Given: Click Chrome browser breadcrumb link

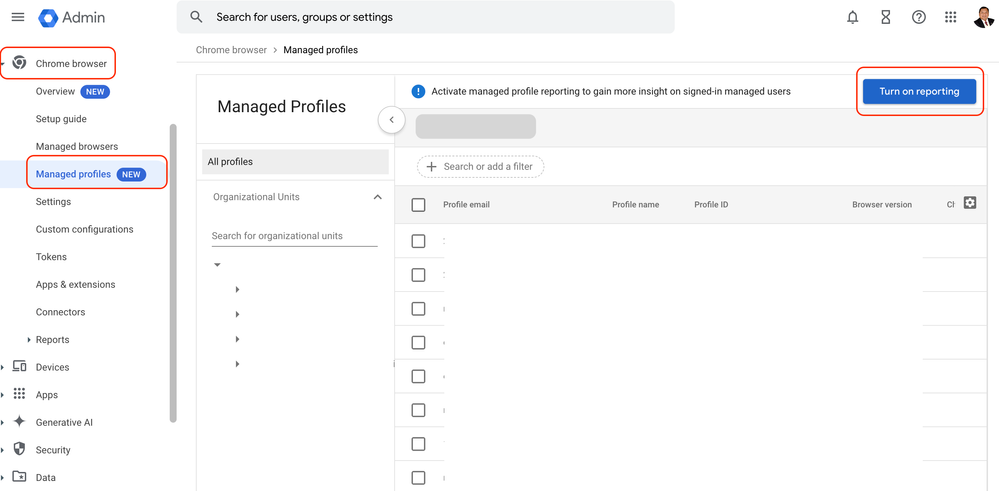Looking at the screenshot, I should [231, 50].
